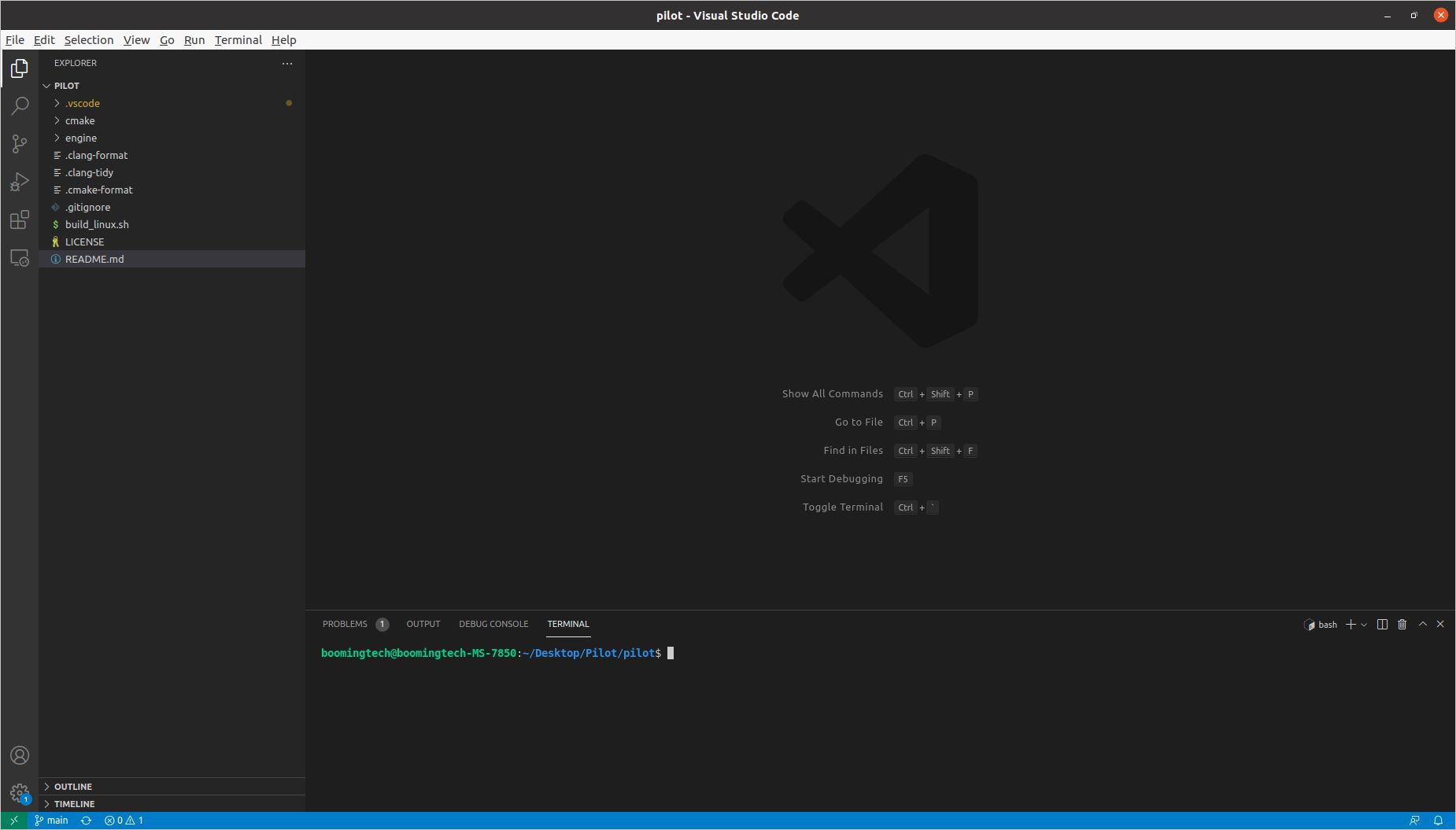Open the Edit menu
The width and height of the screenshot is (1456, 830).
(x=44, y=40)
